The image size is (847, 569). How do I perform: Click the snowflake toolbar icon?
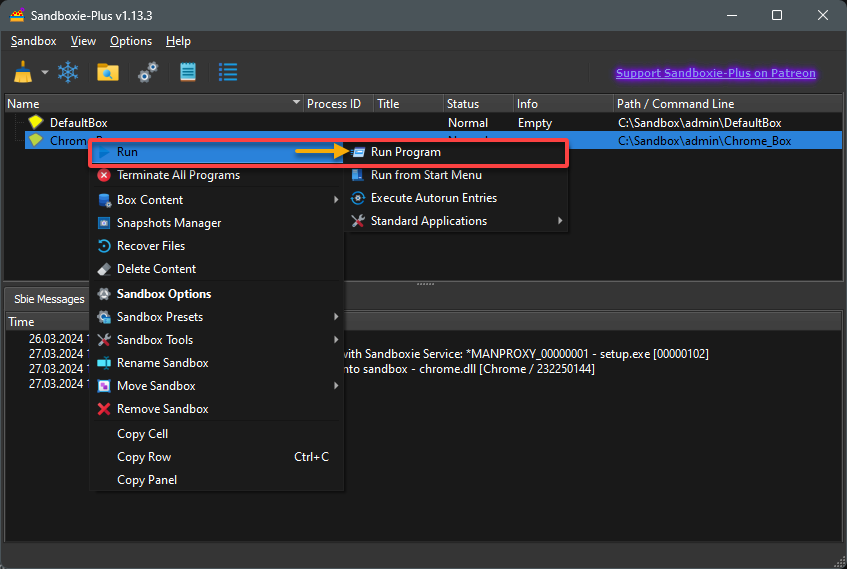click(x=68, y=72)
